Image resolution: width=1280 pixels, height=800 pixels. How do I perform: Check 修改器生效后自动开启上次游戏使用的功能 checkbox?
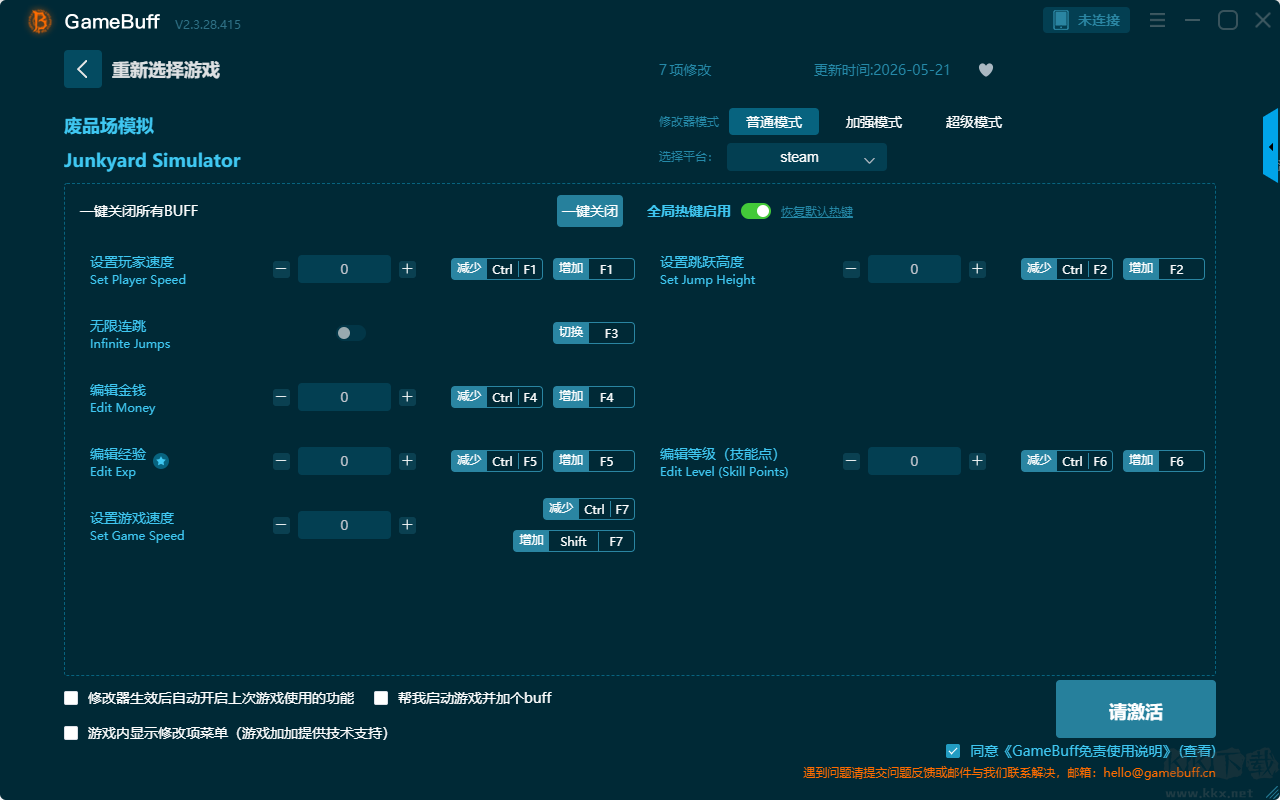(71, 698)
